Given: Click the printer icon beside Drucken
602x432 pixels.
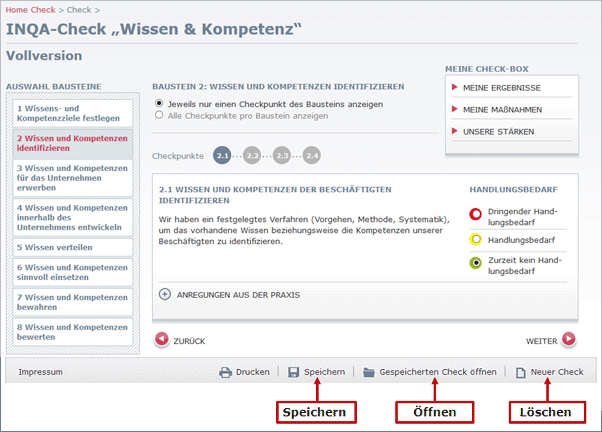Looking at the screenshot, I should (225, 372).
